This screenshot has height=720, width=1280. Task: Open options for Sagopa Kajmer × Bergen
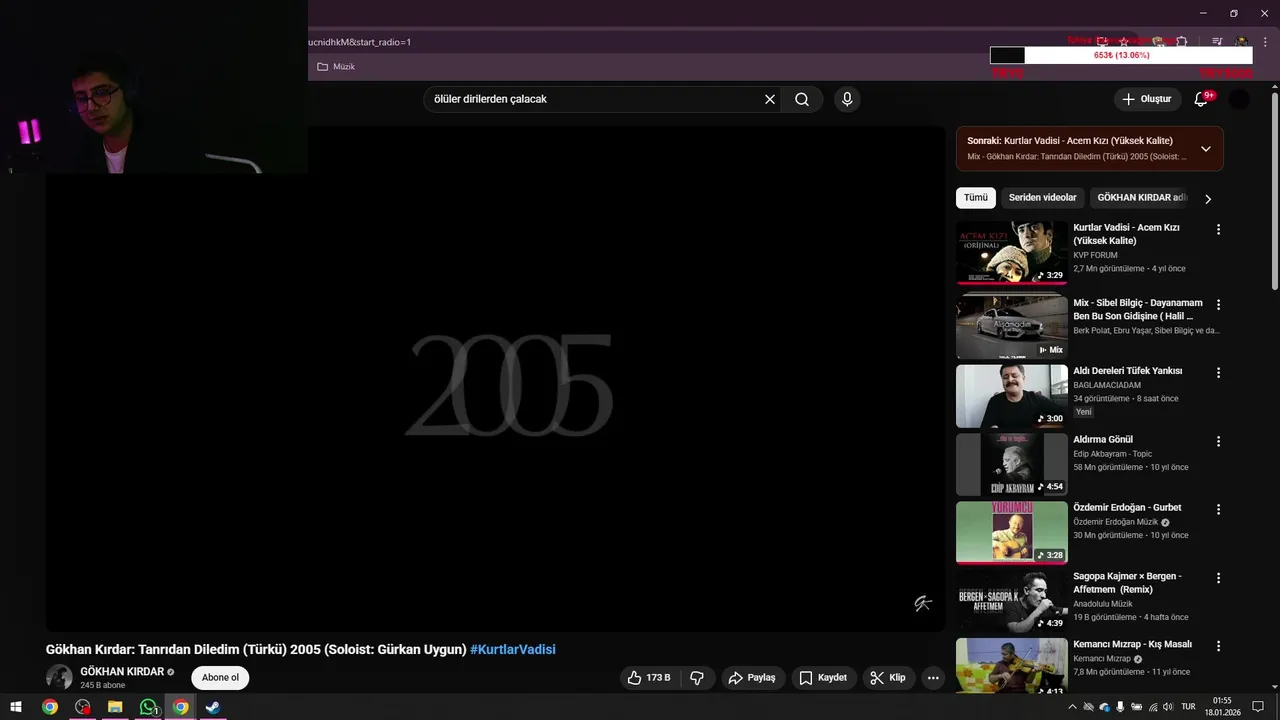[x=1218, y=578]
